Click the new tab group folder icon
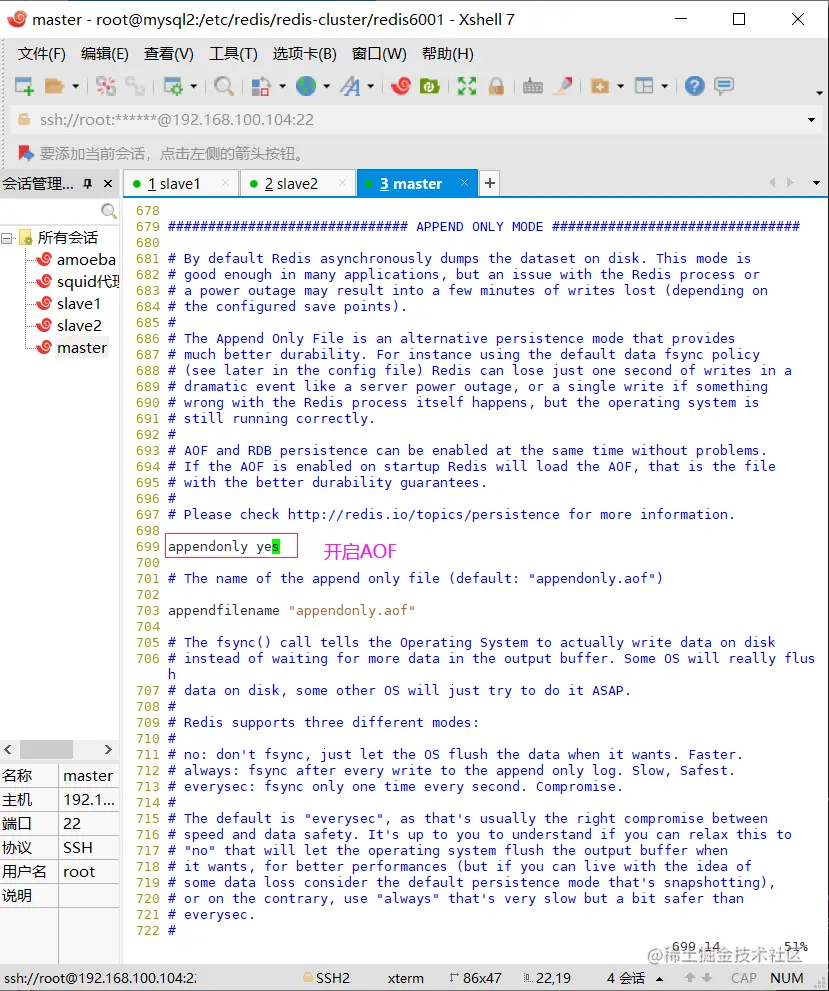 [600, 86]
